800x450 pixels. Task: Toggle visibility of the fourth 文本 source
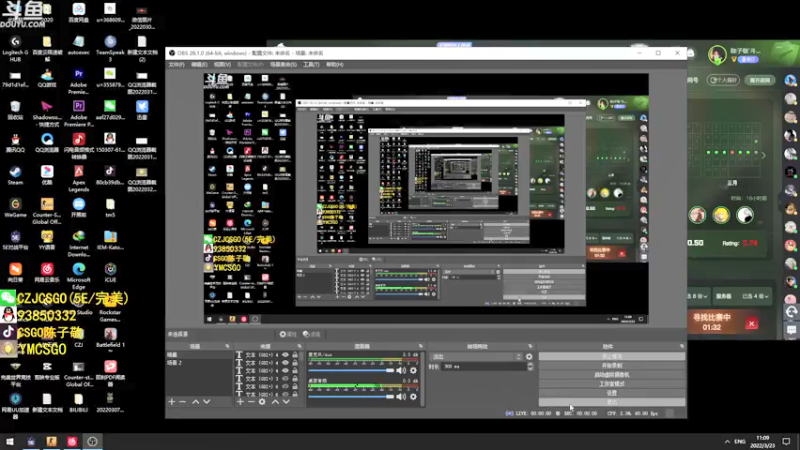[x=285, y=379]
